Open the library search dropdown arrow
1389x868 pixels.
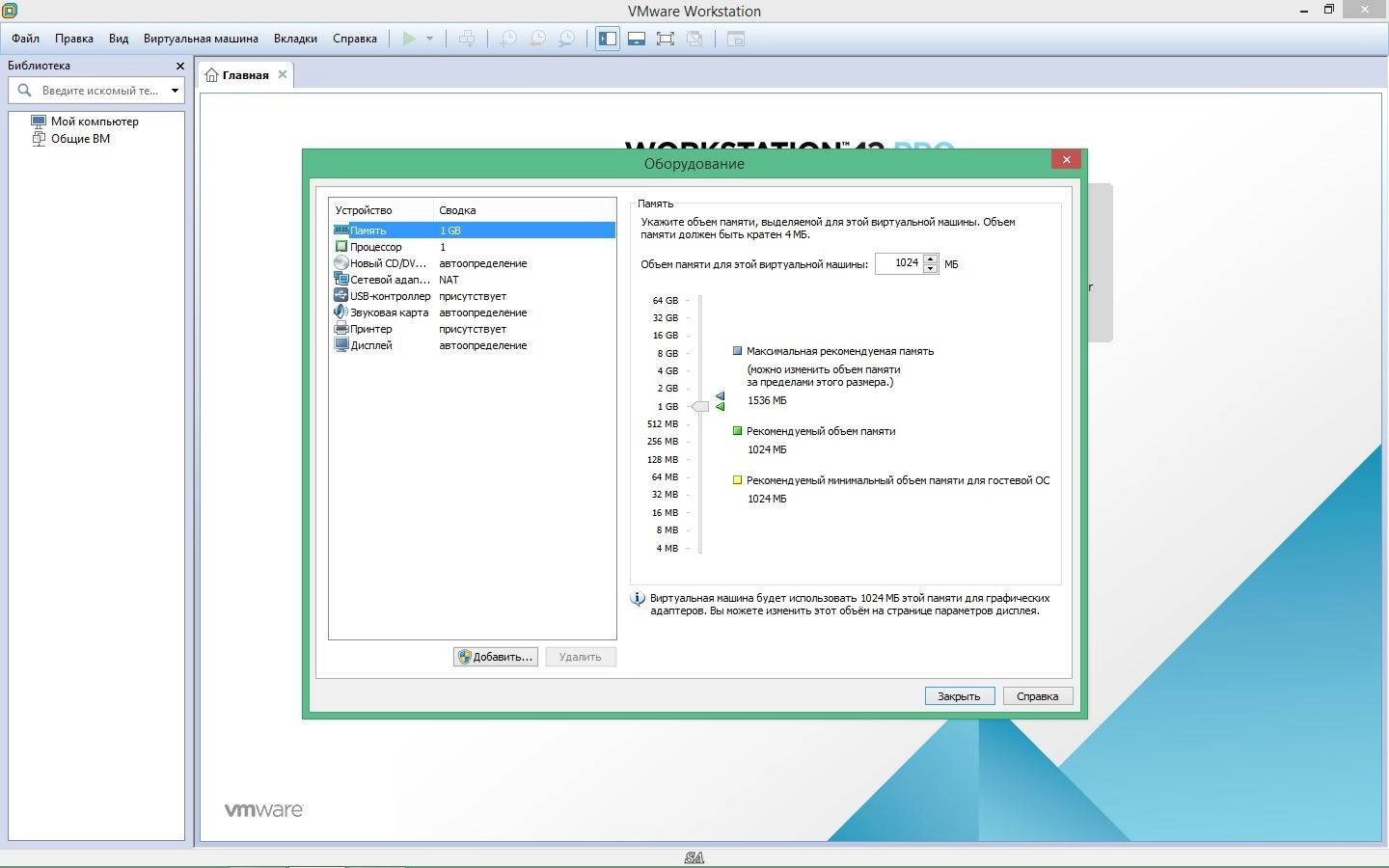[x=175, y=91]
